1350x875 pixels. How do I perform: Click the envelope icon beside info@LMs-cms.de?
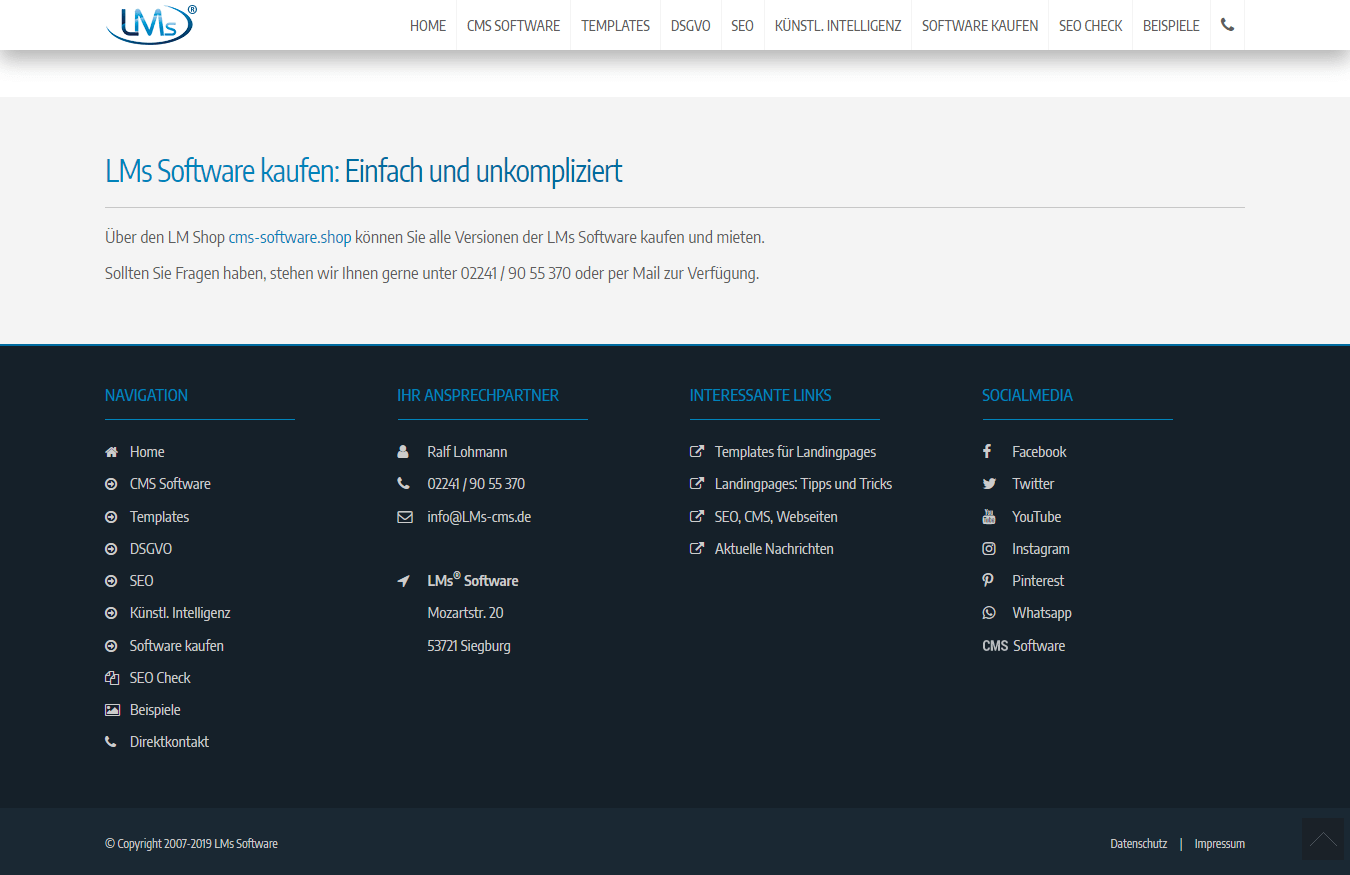(404, 517)
